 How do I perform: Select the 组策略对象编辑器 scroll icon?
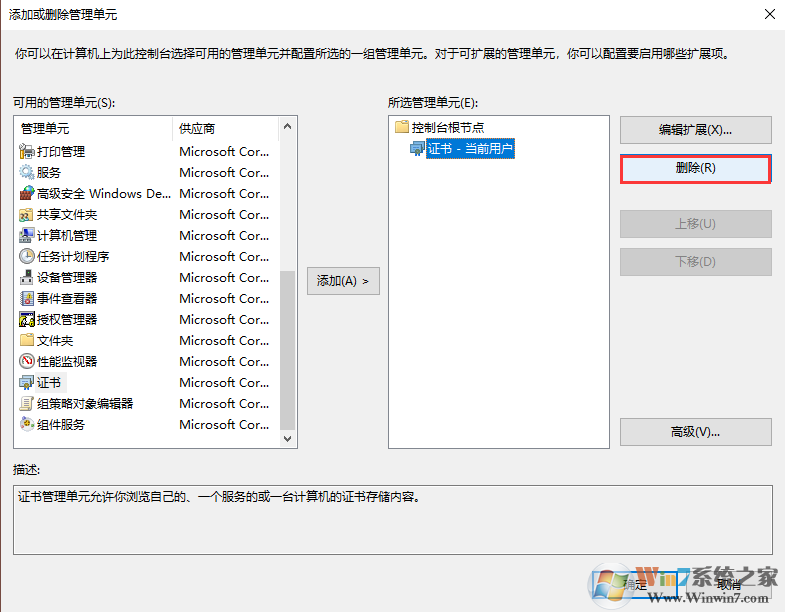(27, 404)
